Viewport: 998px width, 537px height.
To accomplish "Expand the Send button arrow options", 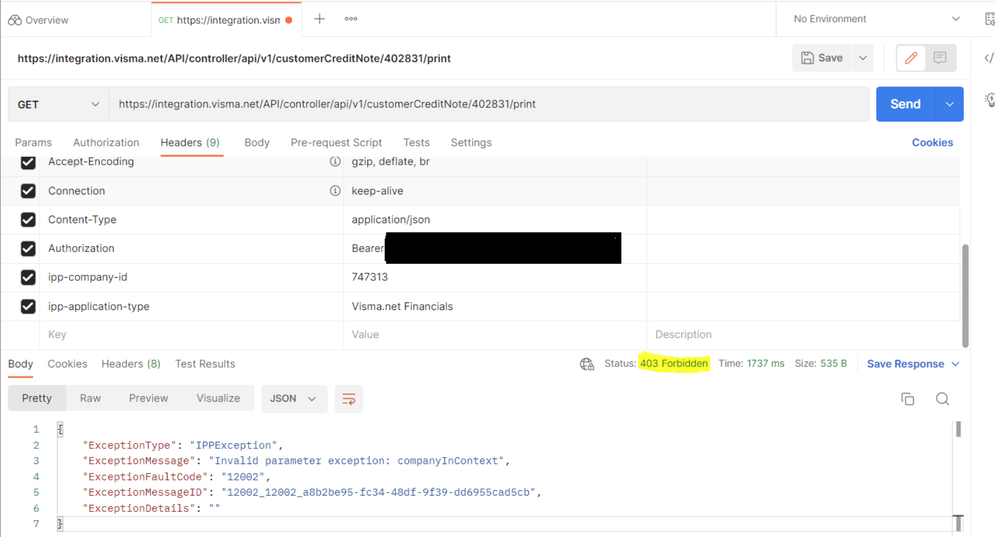I will point(950,104).
